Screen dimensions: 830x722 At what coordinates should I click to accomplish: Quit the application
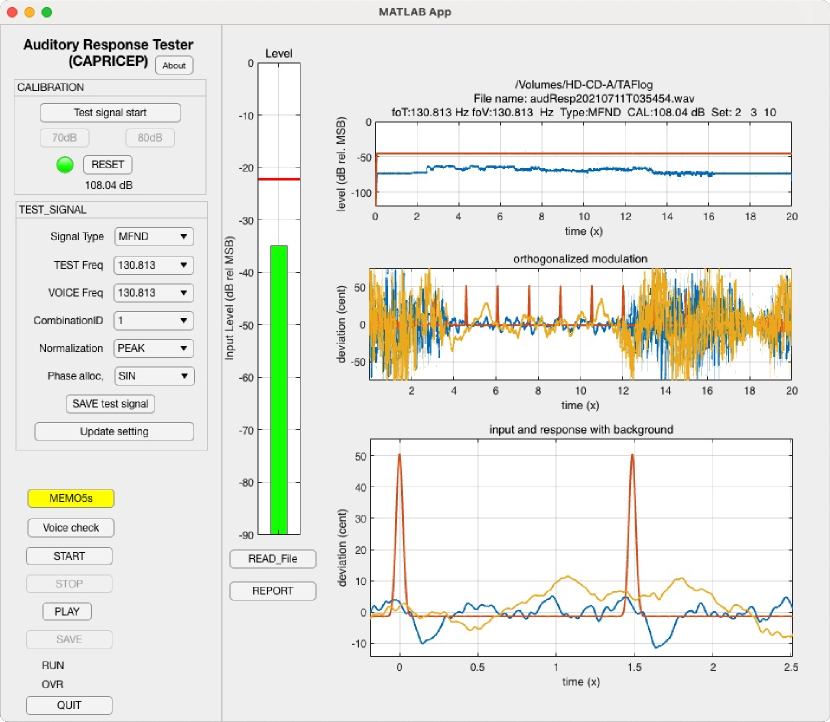(x=70, y=705)
